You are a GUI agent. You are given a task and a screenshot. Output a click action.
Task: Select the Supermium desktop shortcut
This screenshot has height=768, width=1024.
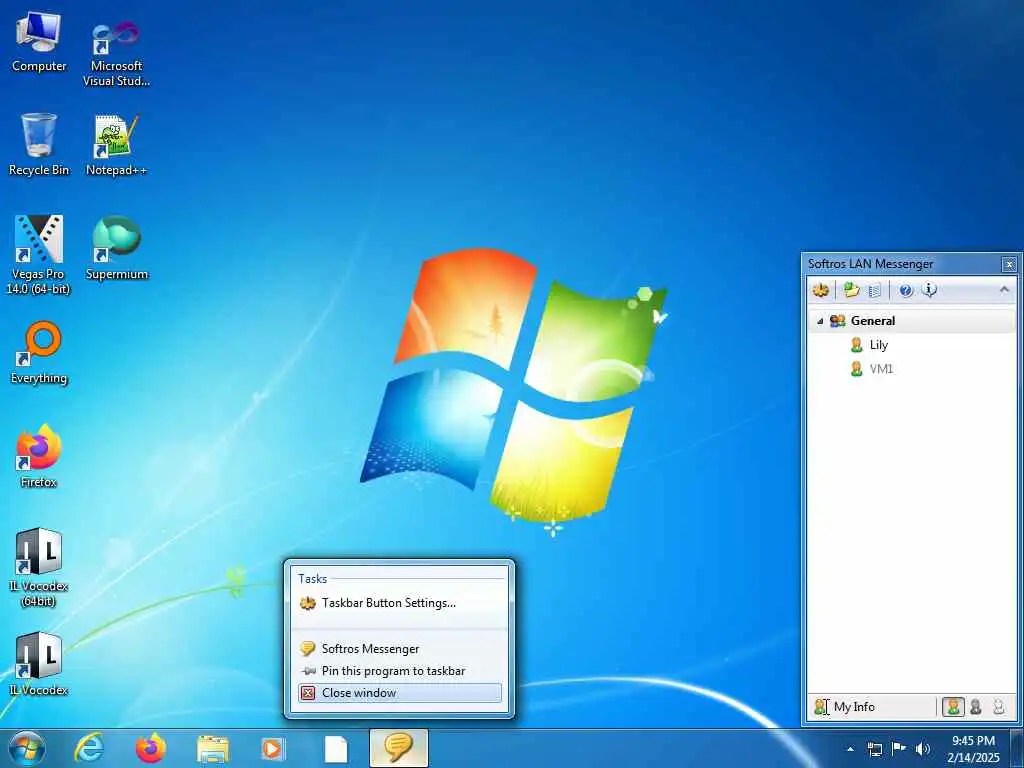coord(116,248)
